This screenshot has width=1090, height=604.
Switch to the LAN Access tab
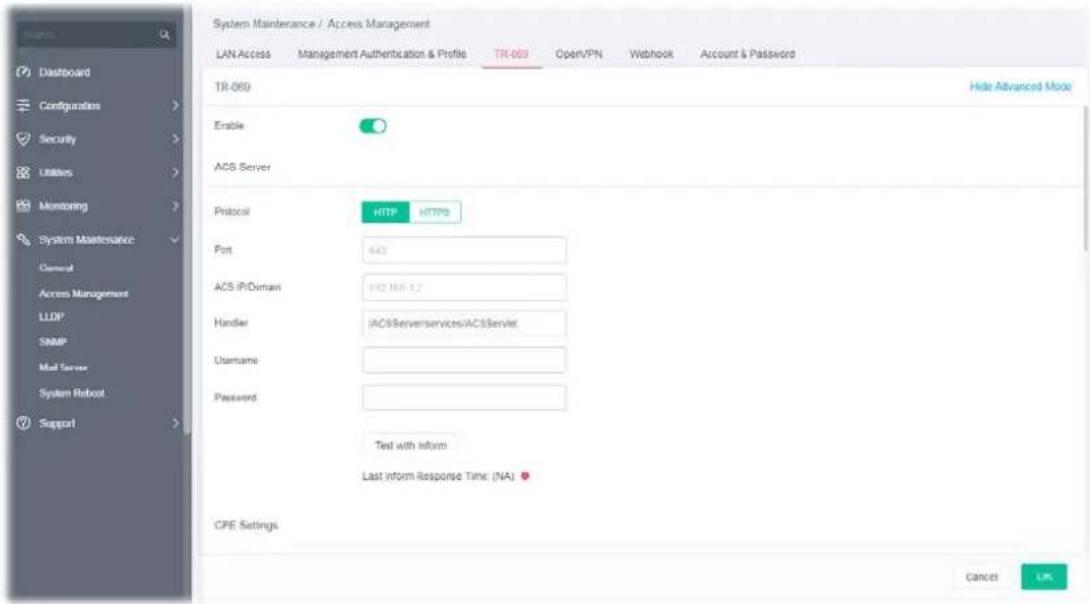[x=243, y=54]
